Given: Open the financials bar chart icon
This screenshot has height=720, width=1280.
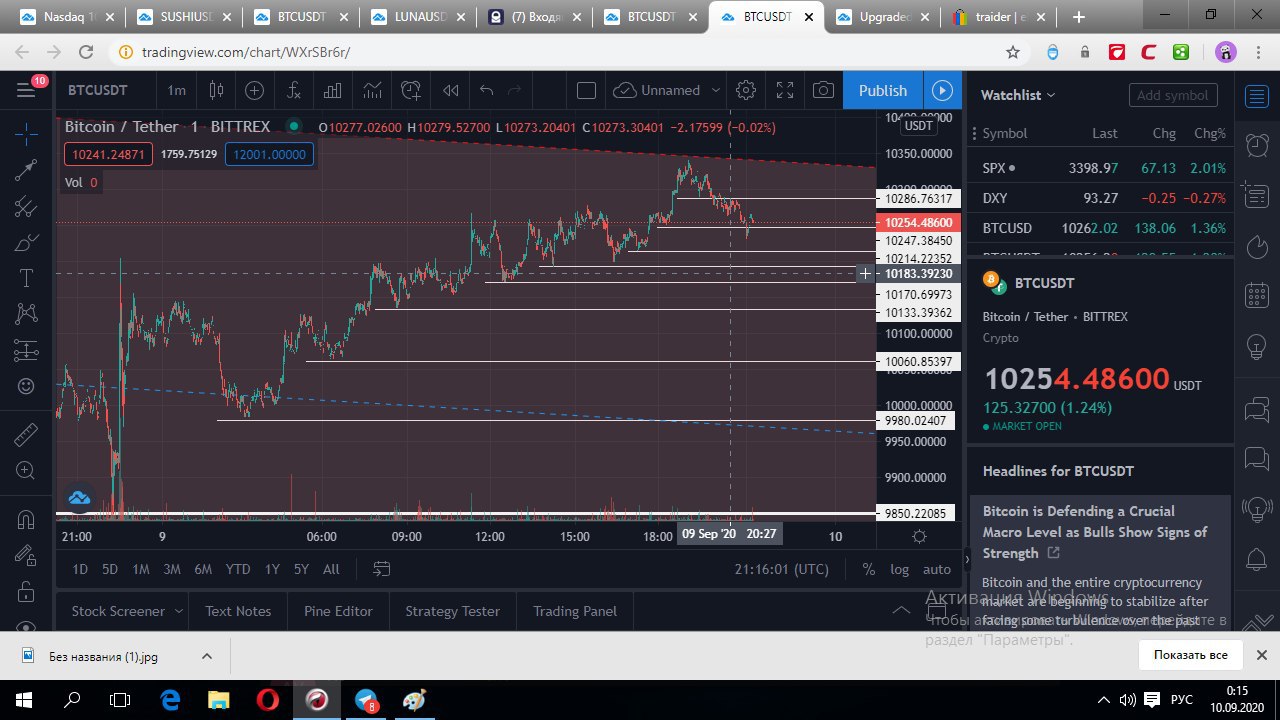Looking at the screenshot, I should [333, 90].
